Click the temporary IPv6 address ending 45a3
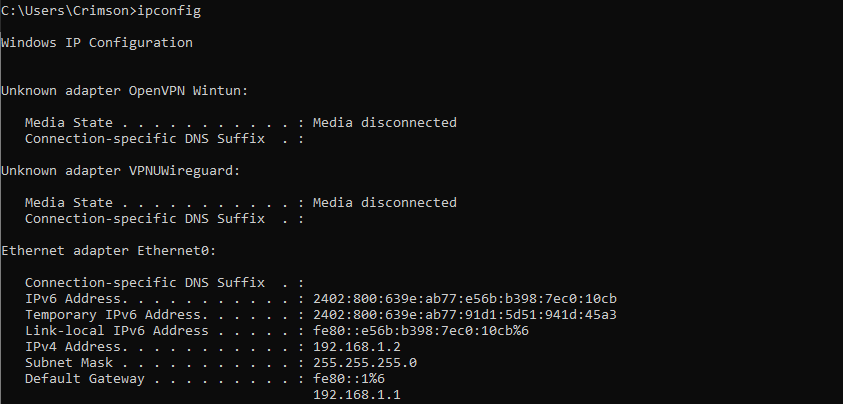843x404 pixels. (x=464, y=315)
